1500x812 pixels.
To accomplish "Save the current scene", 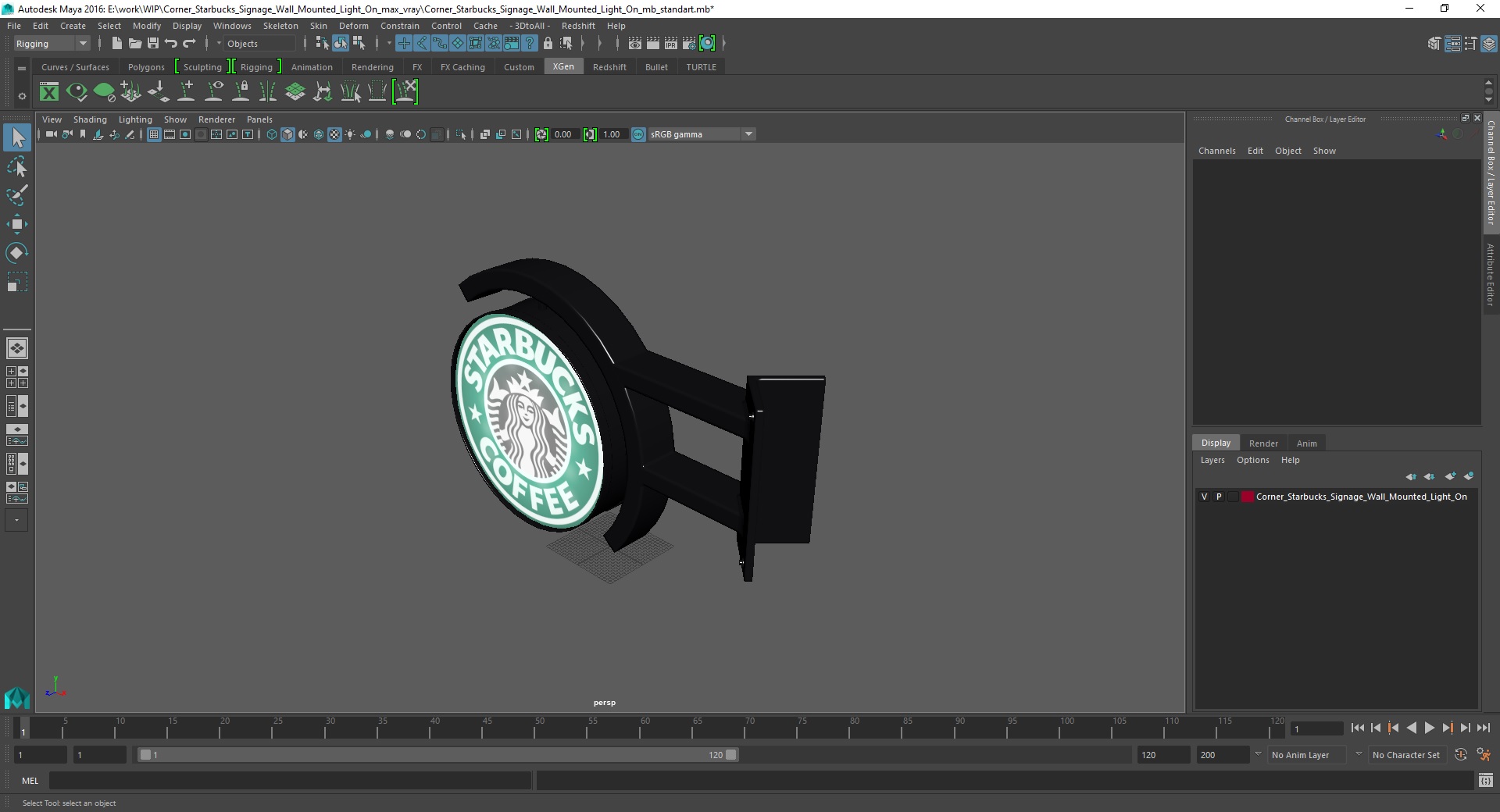I will [x=153, y=44].
